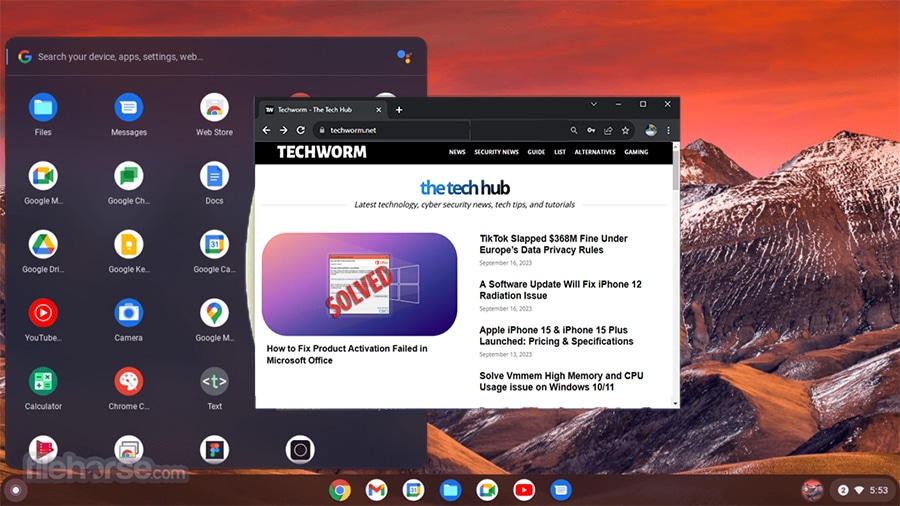Open Google Chat in launcher
Viewport: 900px width, 506px height.
click(x=129, y=176)
